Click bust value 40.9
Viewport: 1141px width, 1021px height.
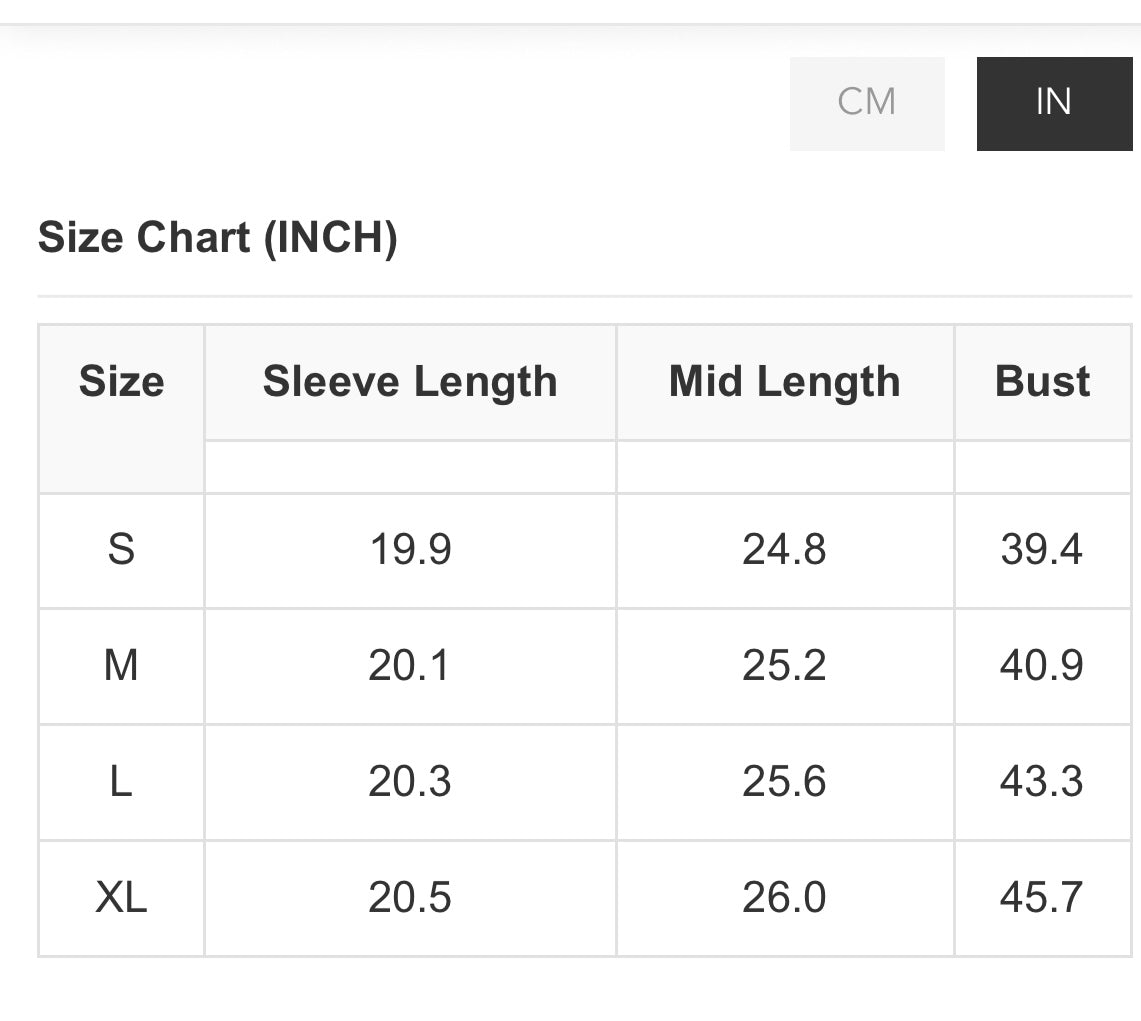pyautogui.click(x=1042, y=665)
